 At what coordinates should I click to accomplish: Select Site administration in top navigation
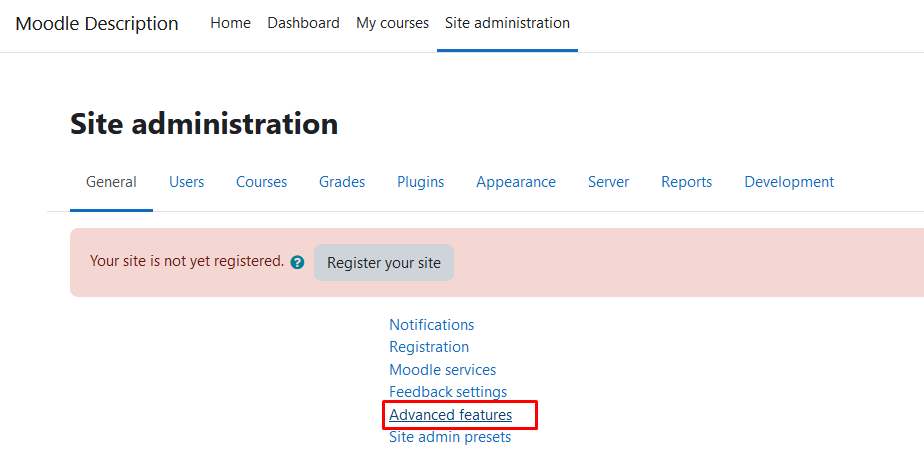pyautogui.click(x=507, y=23)
